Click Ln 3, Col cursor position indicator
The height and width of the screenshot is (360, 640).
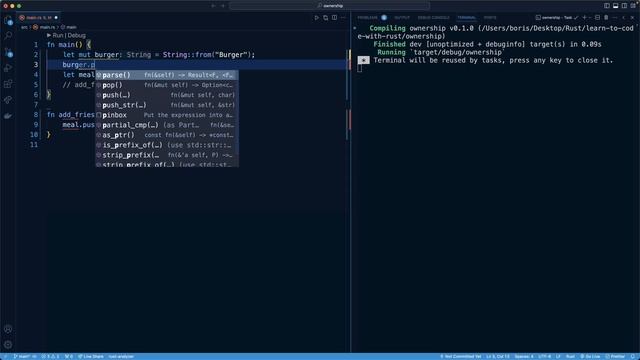click(x=498, y=356)
